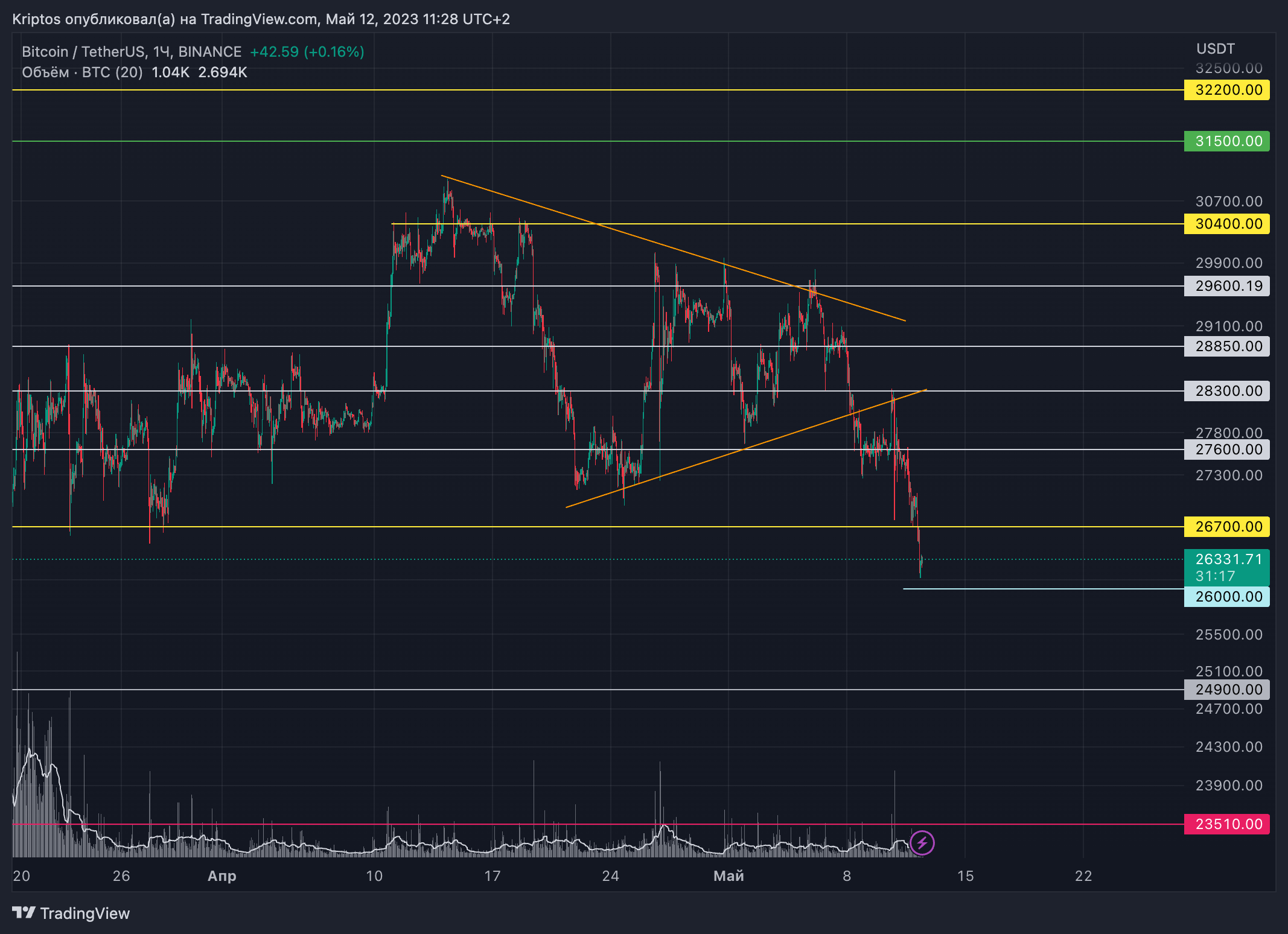Click the gray 24900.00 price label
This screenshot has width=1288, height=934.
1226,690
